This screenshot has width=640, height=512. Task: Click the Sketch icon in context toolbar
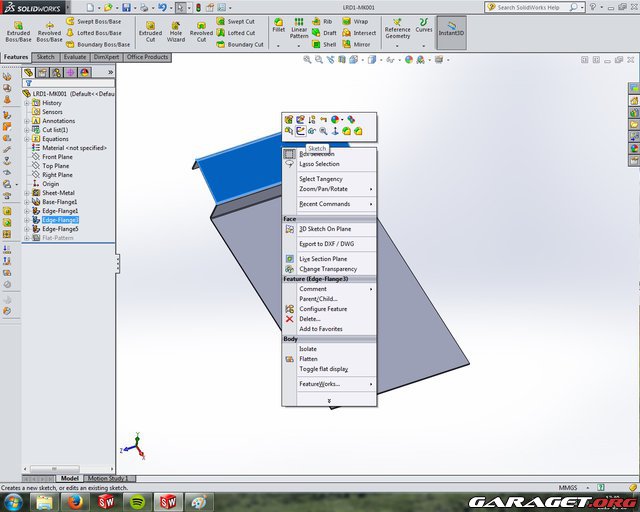tap(299, 131)
